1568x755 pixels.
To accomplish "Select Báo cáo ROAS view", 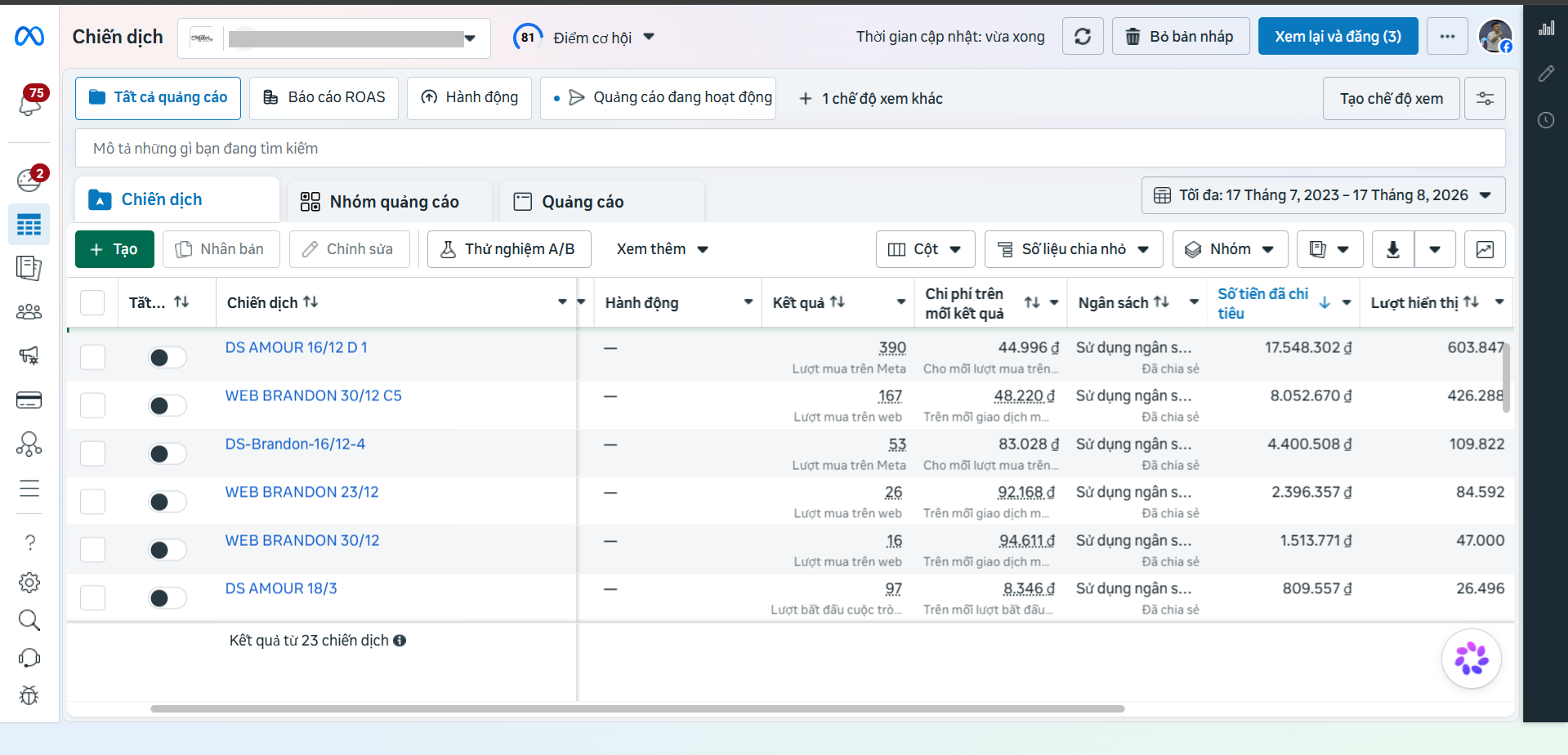I will pyautogui.click(x=324, y=98).
